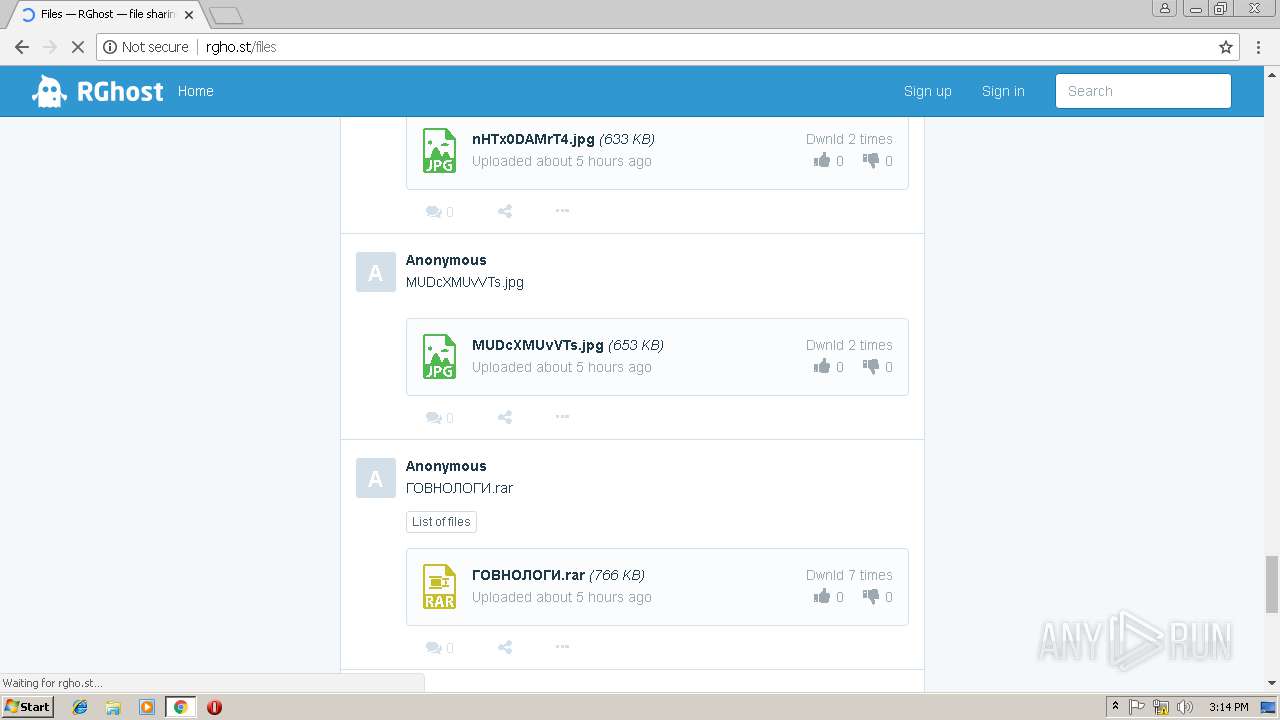Click the avatar of MUDcXMUvVTs.jpg post
Image resolution: width=1280 pixels, height=720 pixels.
(375, 272)
